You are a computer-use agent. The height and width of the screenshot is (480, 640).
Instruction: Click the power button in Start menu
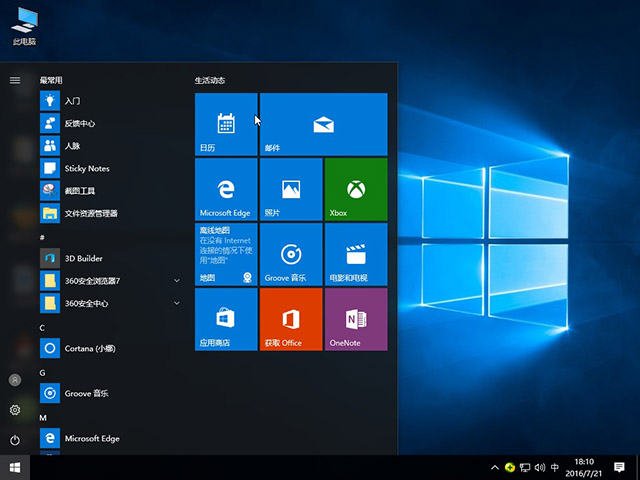[x=15, y=440]
